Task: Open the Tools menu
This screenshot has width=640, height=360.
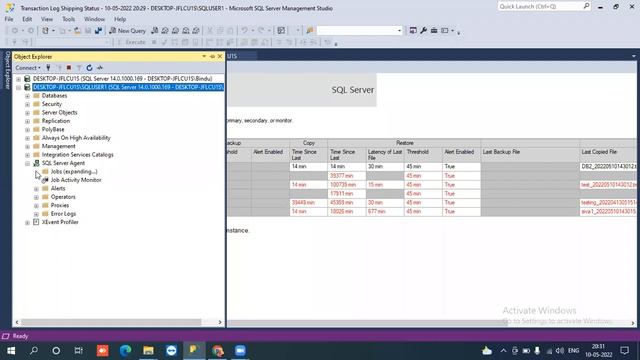Action: point(68,19)
